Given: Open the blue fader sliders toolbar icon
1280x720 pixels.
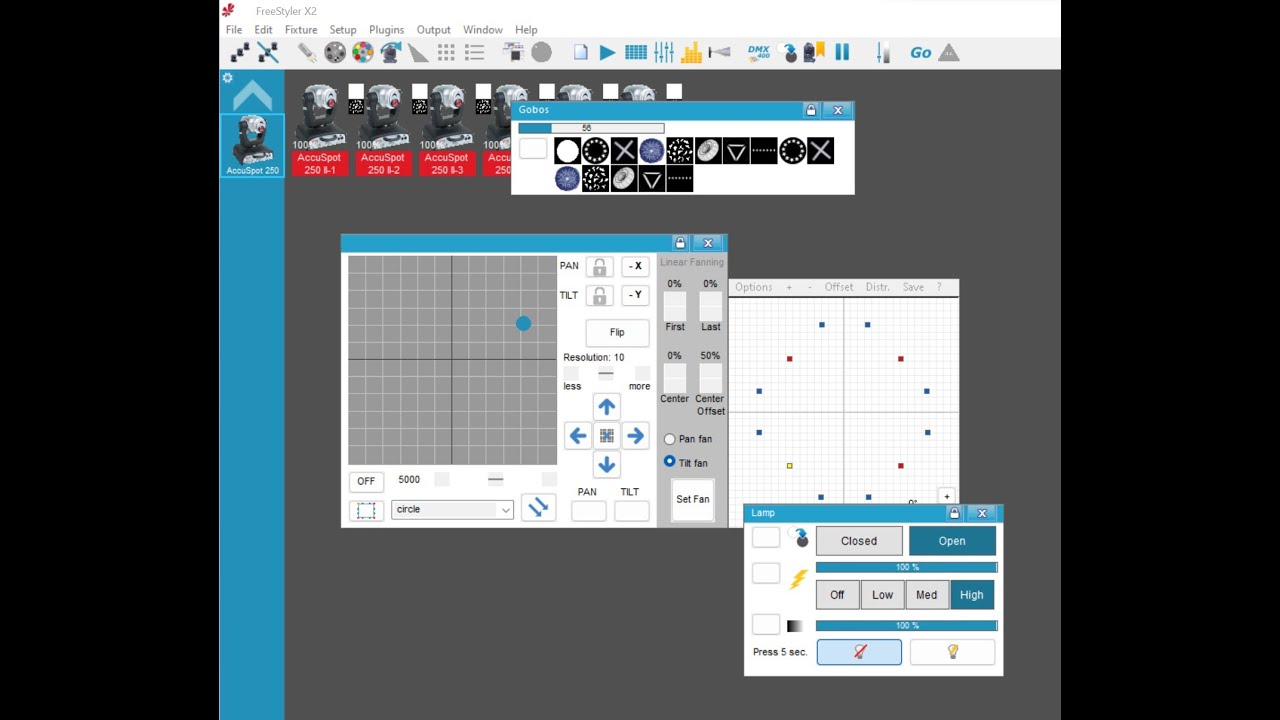Looking at the screenshot, I should tap(663, 53).
